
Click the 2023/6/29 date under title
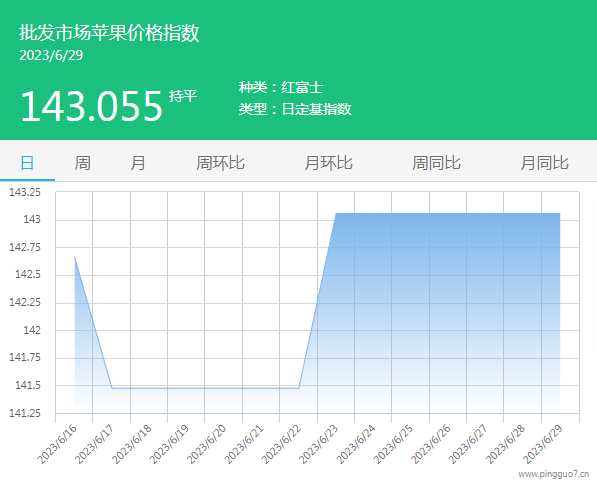coord(51,56)
